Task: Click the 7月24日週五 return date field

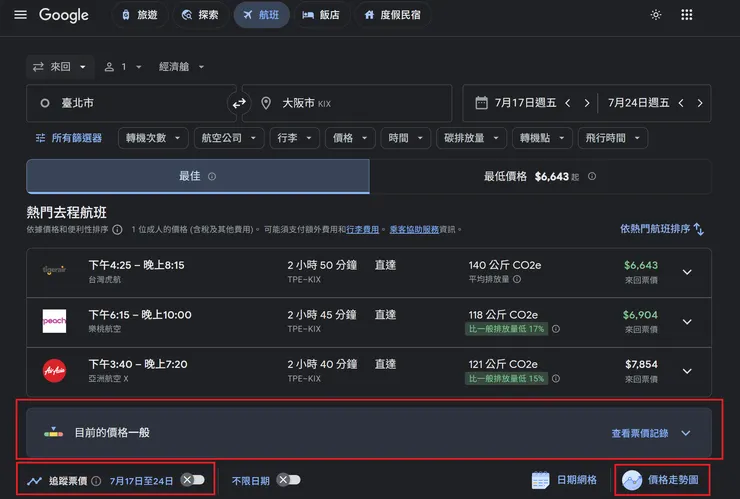Action: pyautogui.click(x=639, y=103)
